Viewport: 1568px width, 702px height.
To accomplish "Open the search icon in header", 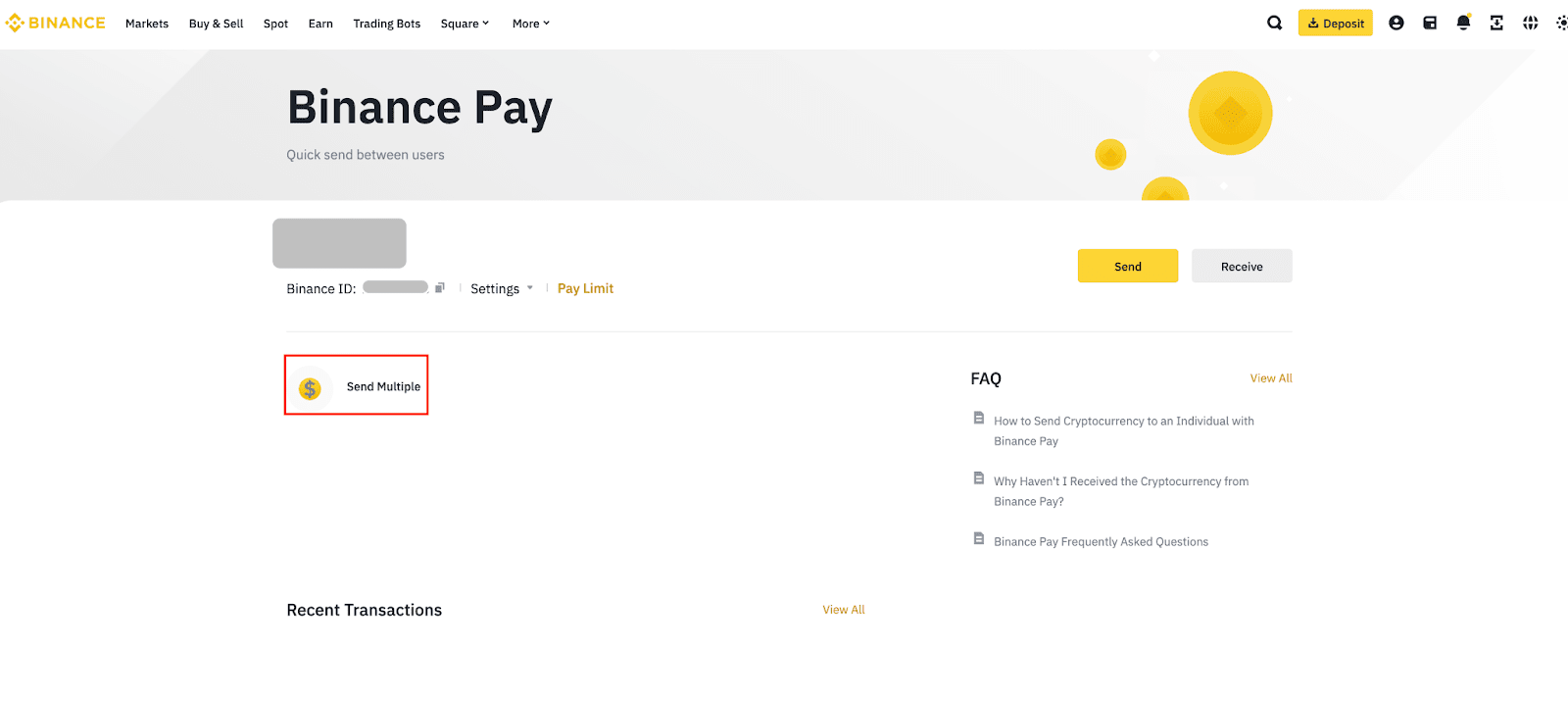I will pos(1274,23).
